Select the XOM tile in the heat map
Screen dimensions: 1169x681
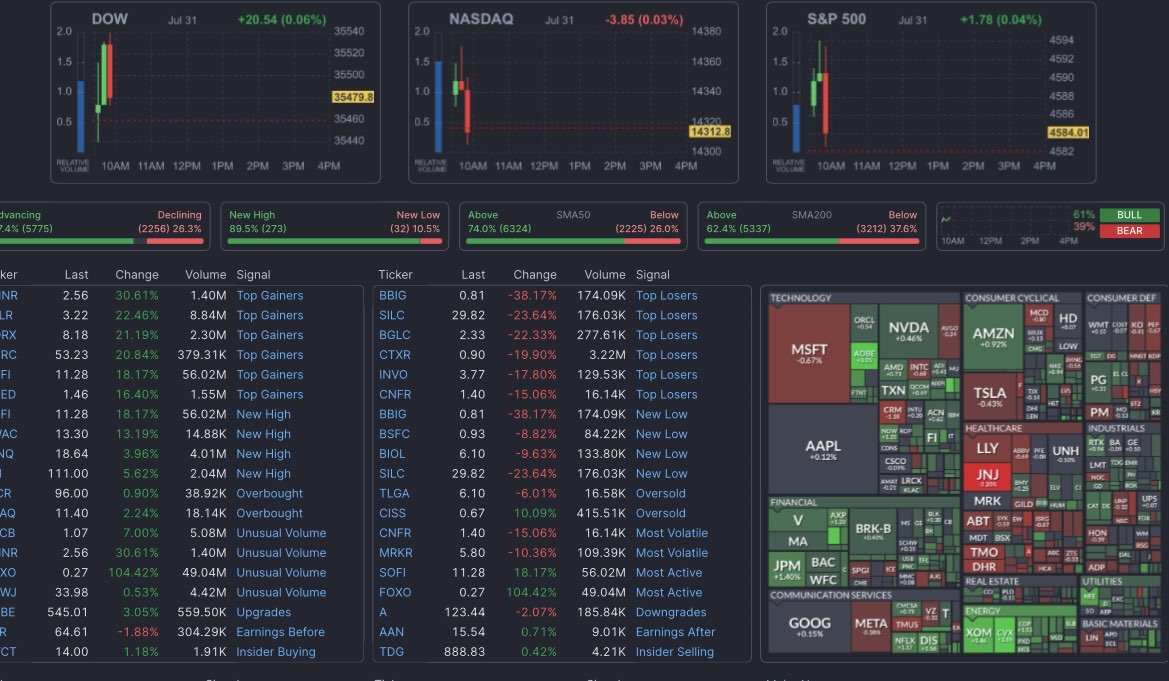(978, 636)
